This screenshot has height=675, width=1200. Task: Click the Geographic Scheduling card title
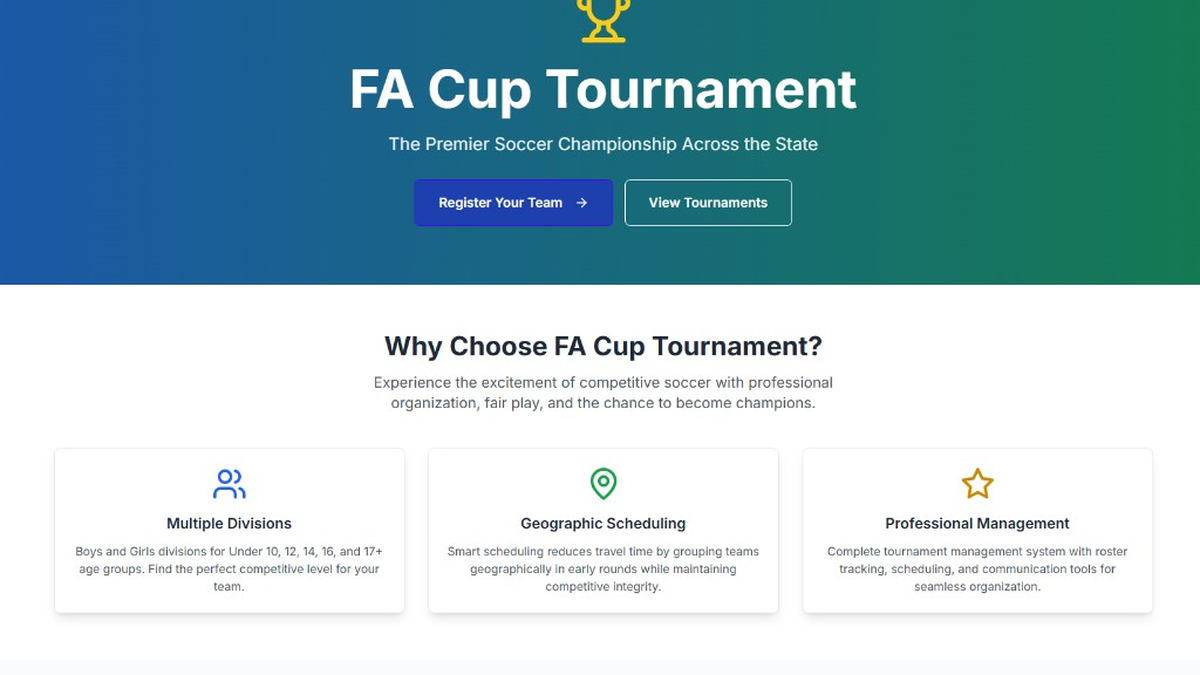603,523
